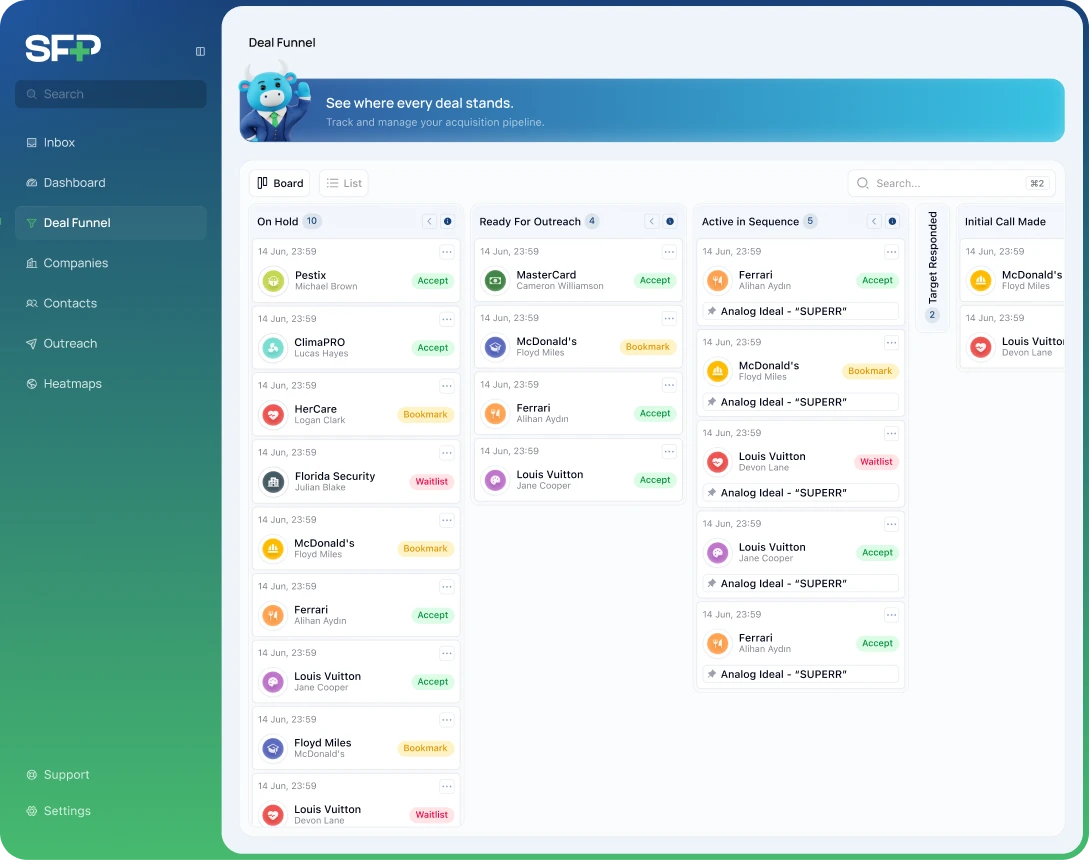Viewport: 1089px width, 860px height.
Task: Go to Outreach in the sidebar
Action: click(x=70, y=344)
